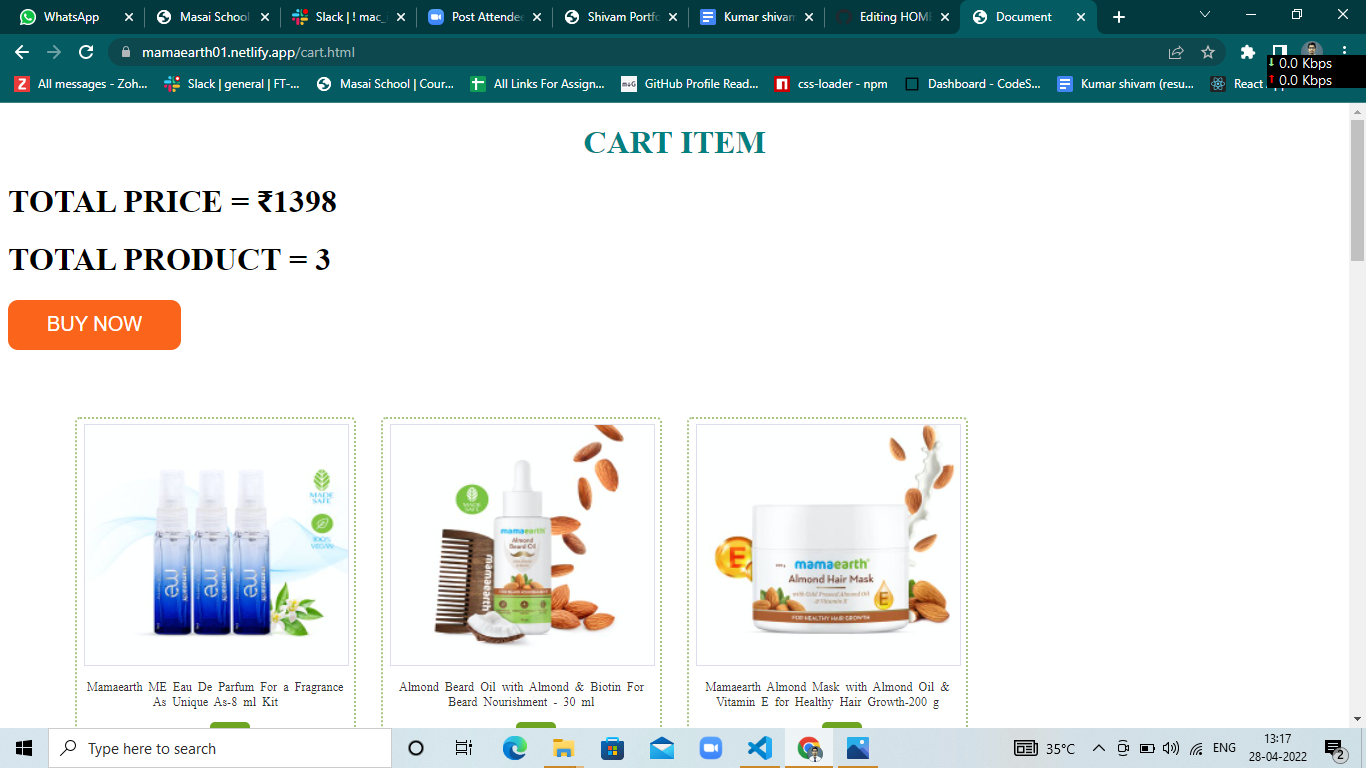Click the Chrome icon on the taskbar

click(809, 748)
